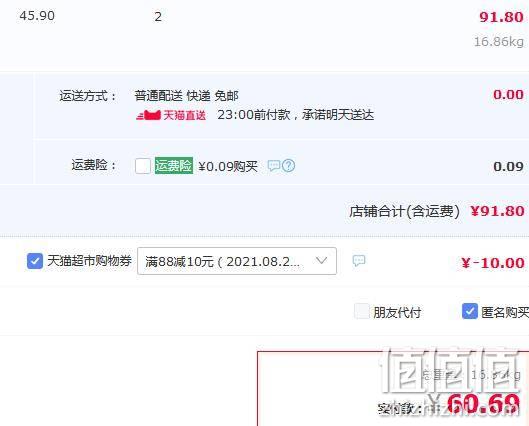Click the 天猫直送 cat logo icon
Viewport: 529px width, 426px height.
pos(148,115)
